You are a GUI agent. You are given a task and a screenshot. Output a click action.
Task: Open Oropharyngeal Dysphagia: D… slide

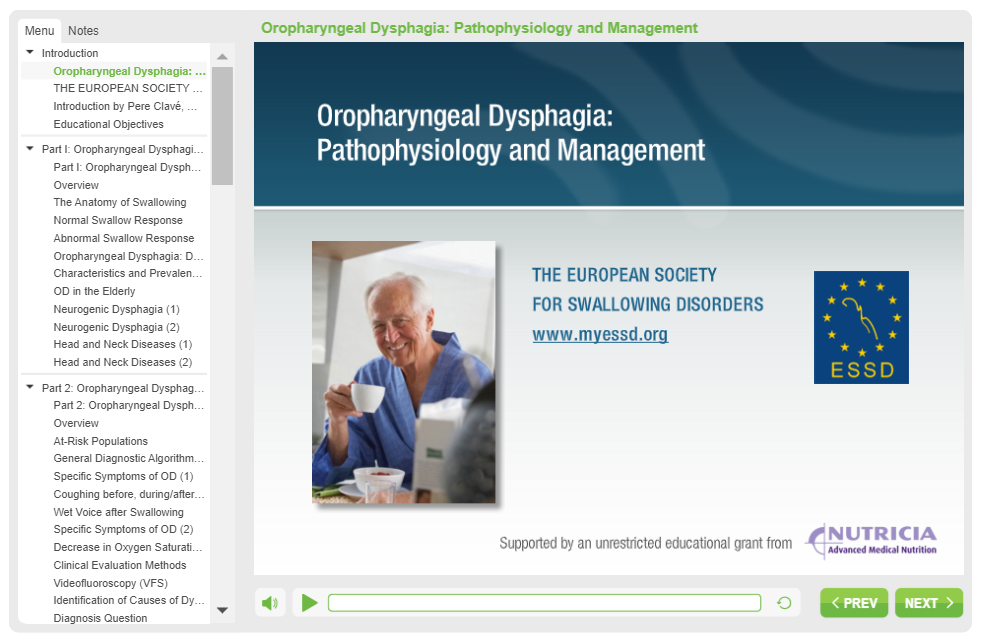pyautogui.click(x=128, y=256)
